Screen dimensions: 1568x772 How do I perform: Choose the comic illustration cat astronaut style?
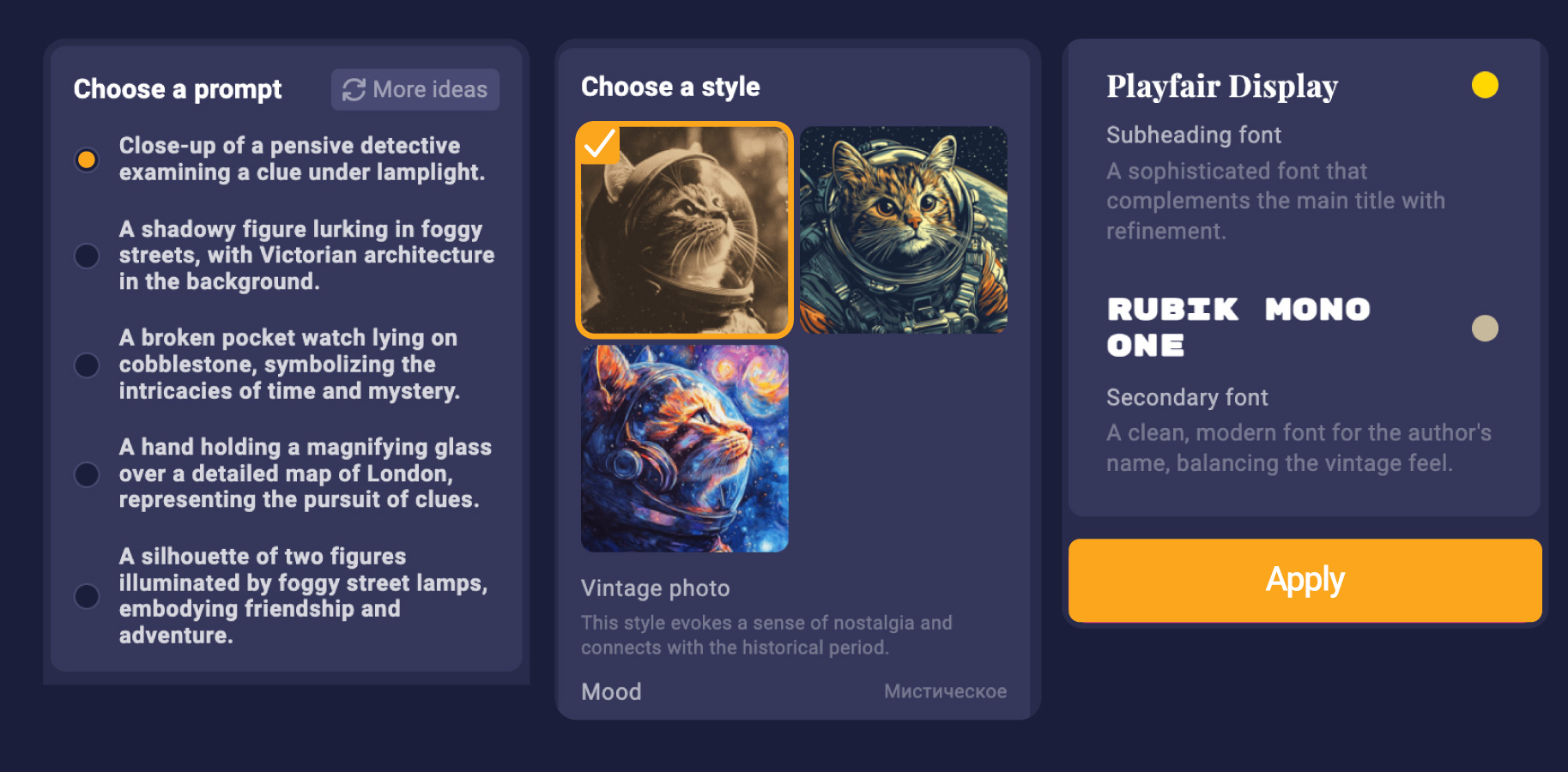(x=904, y=230)
